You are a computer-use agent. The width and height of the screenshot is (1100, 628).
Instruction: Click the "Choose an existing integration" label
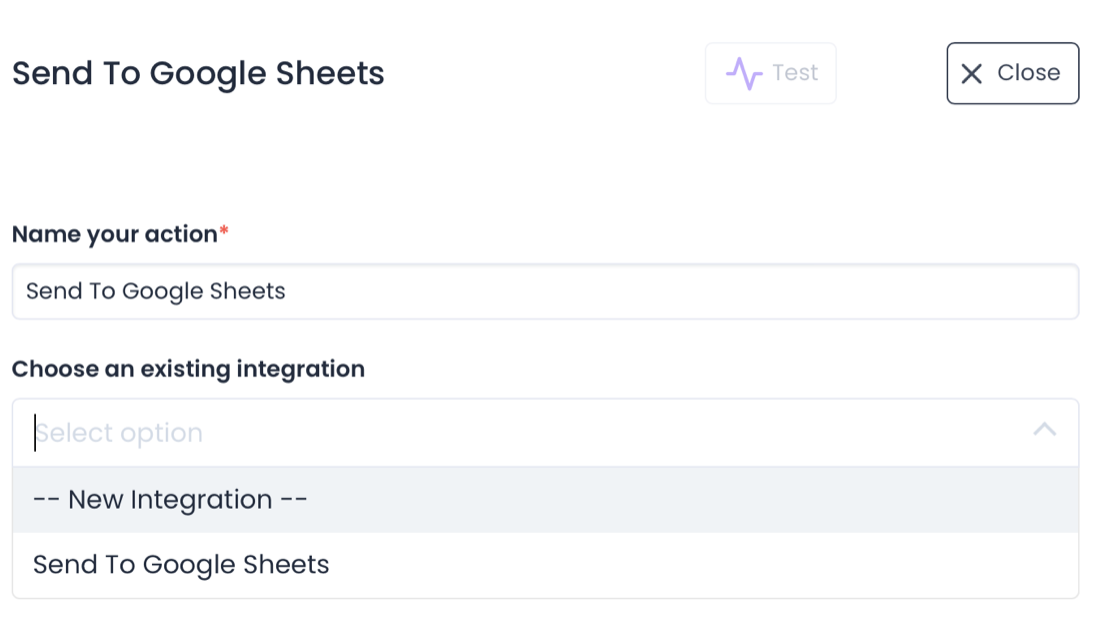coord(188,369)
